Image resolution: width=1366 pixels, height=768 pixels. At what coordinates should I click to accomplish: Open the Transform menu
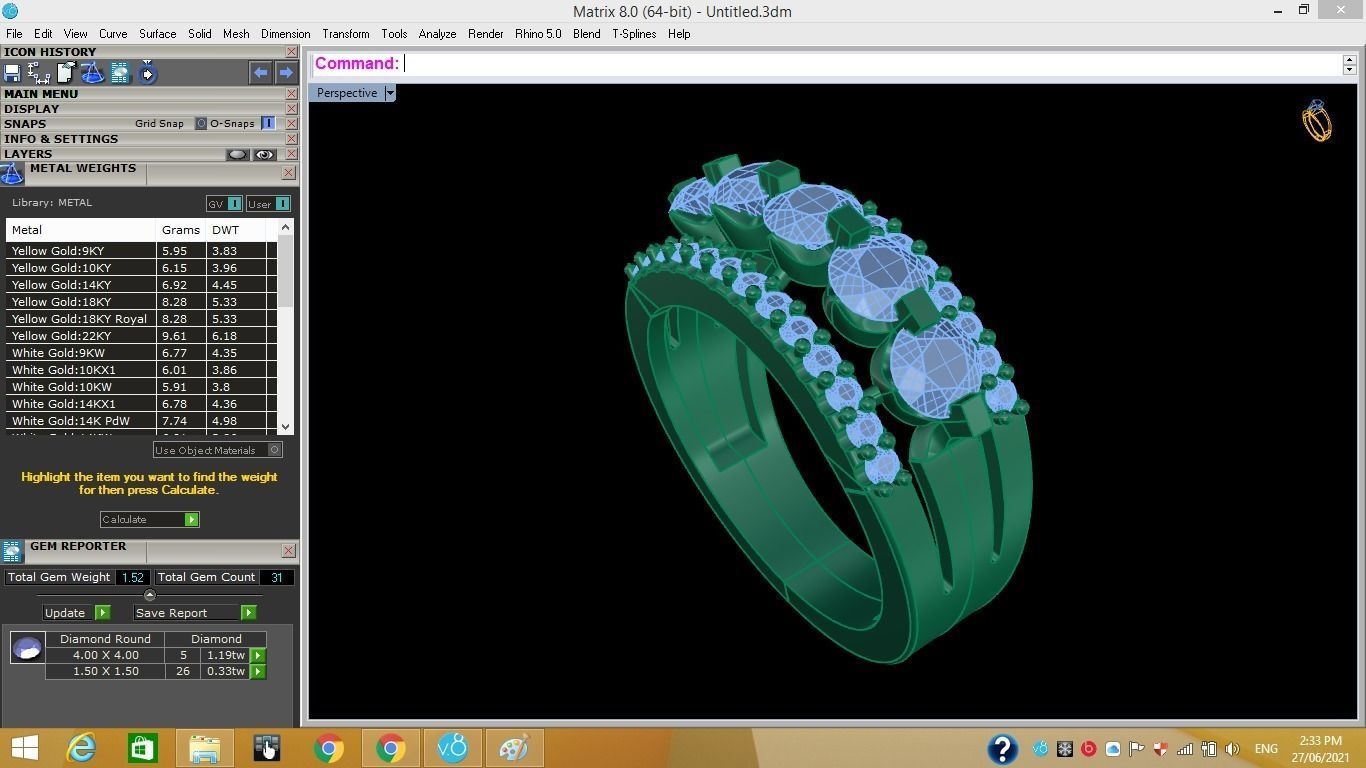346,34
